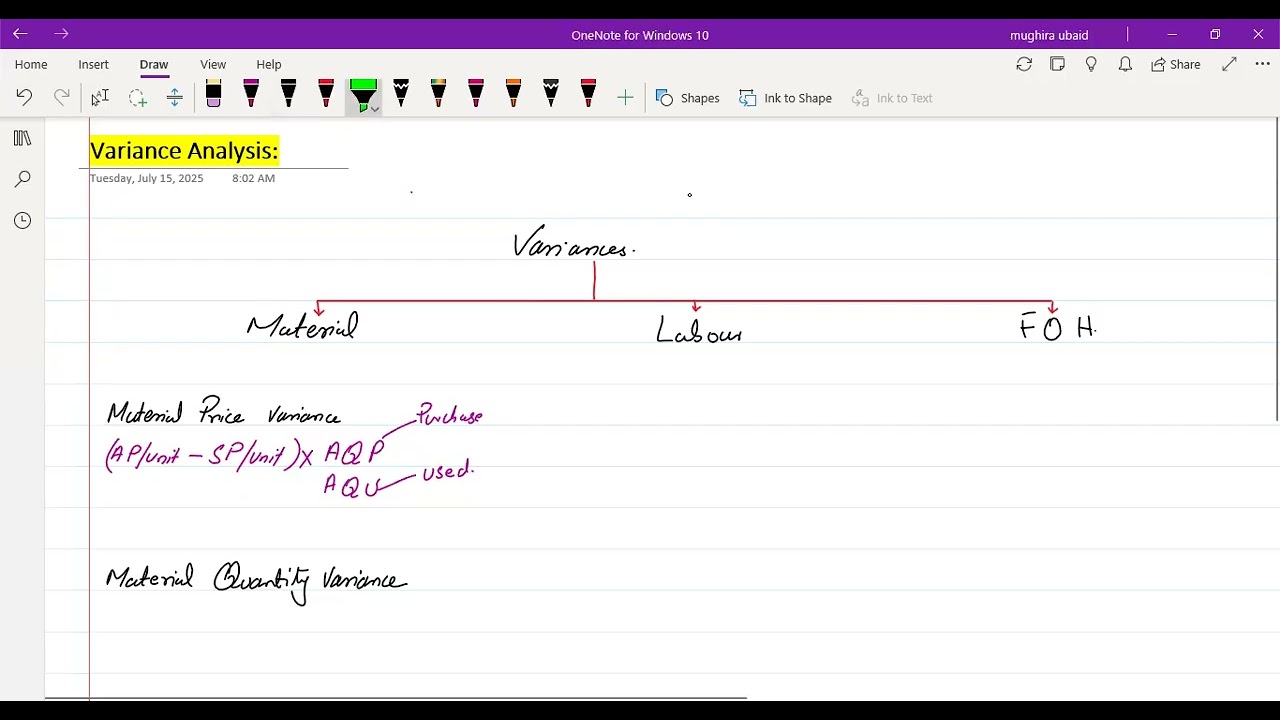This screenshot has height=720, width=1280.
Task: Select the rainbow-colored pen
Action: tap(438, 94)
